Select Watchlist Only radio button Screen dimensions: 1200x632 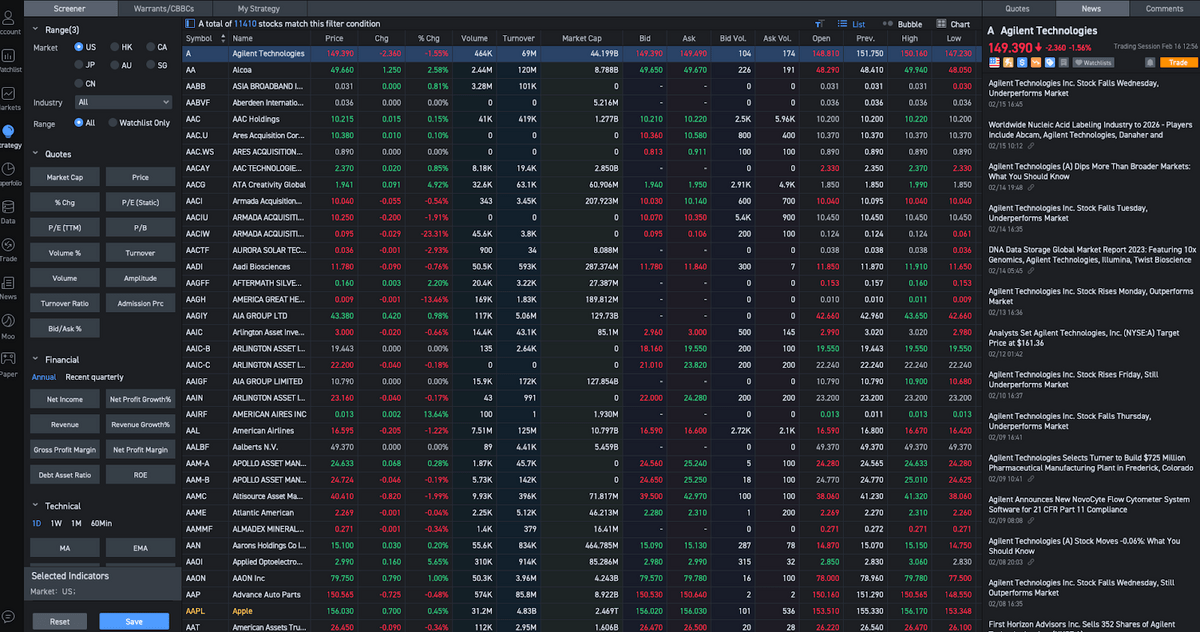114,123
